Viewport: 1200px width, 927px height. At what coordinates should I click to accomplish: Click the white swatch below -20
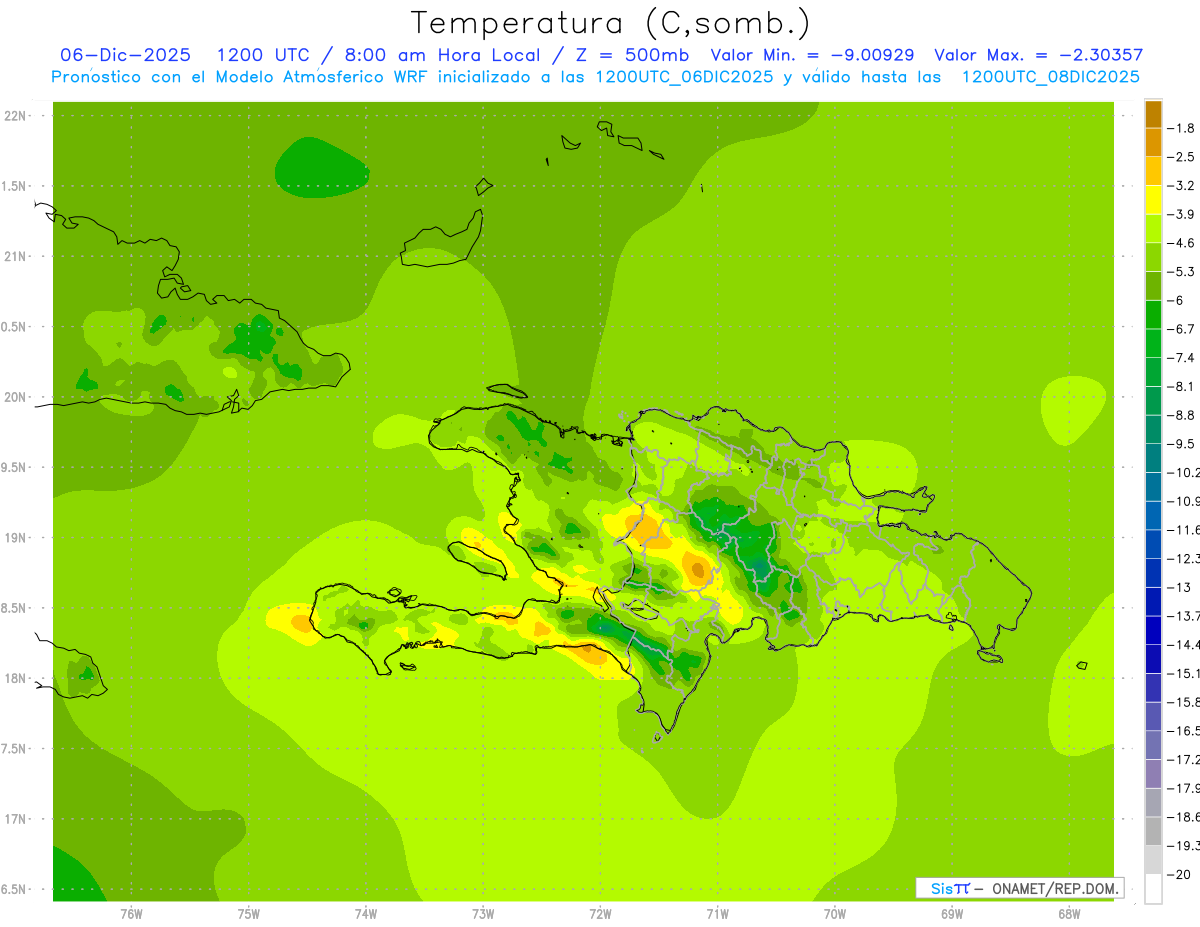click(1153, 889)
